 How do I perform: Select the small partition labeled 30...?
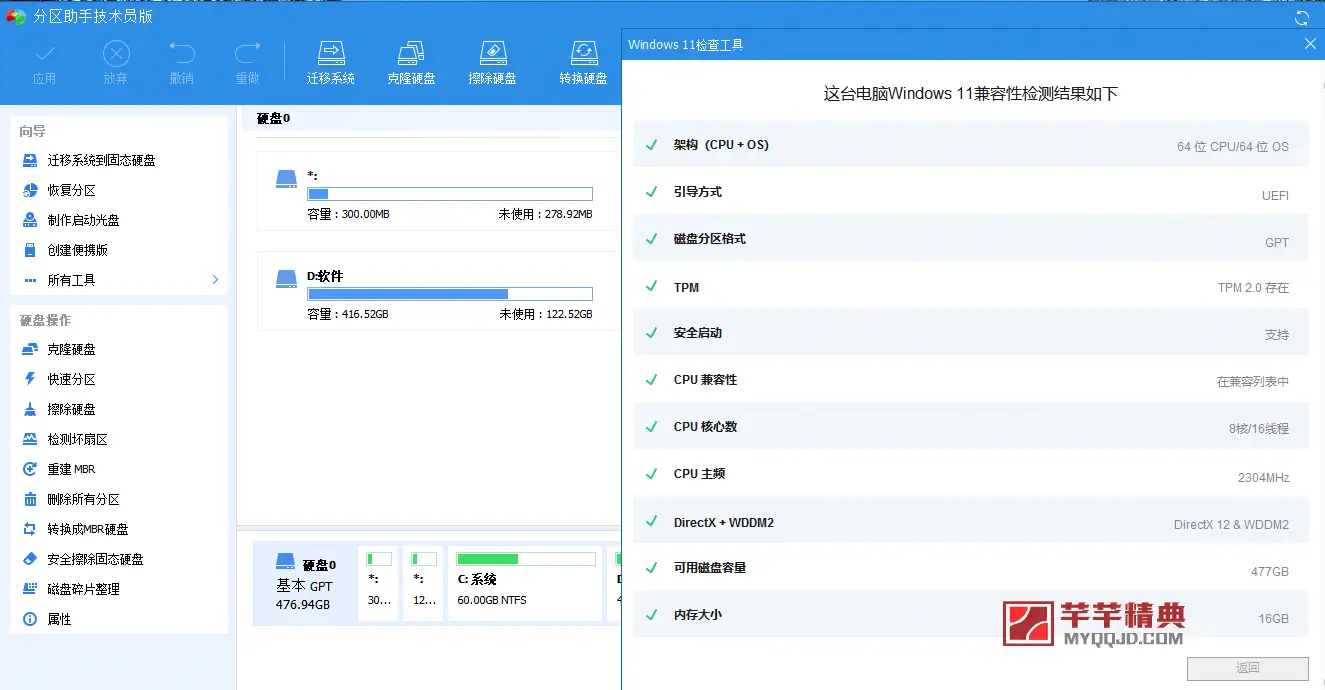(379, 584)
